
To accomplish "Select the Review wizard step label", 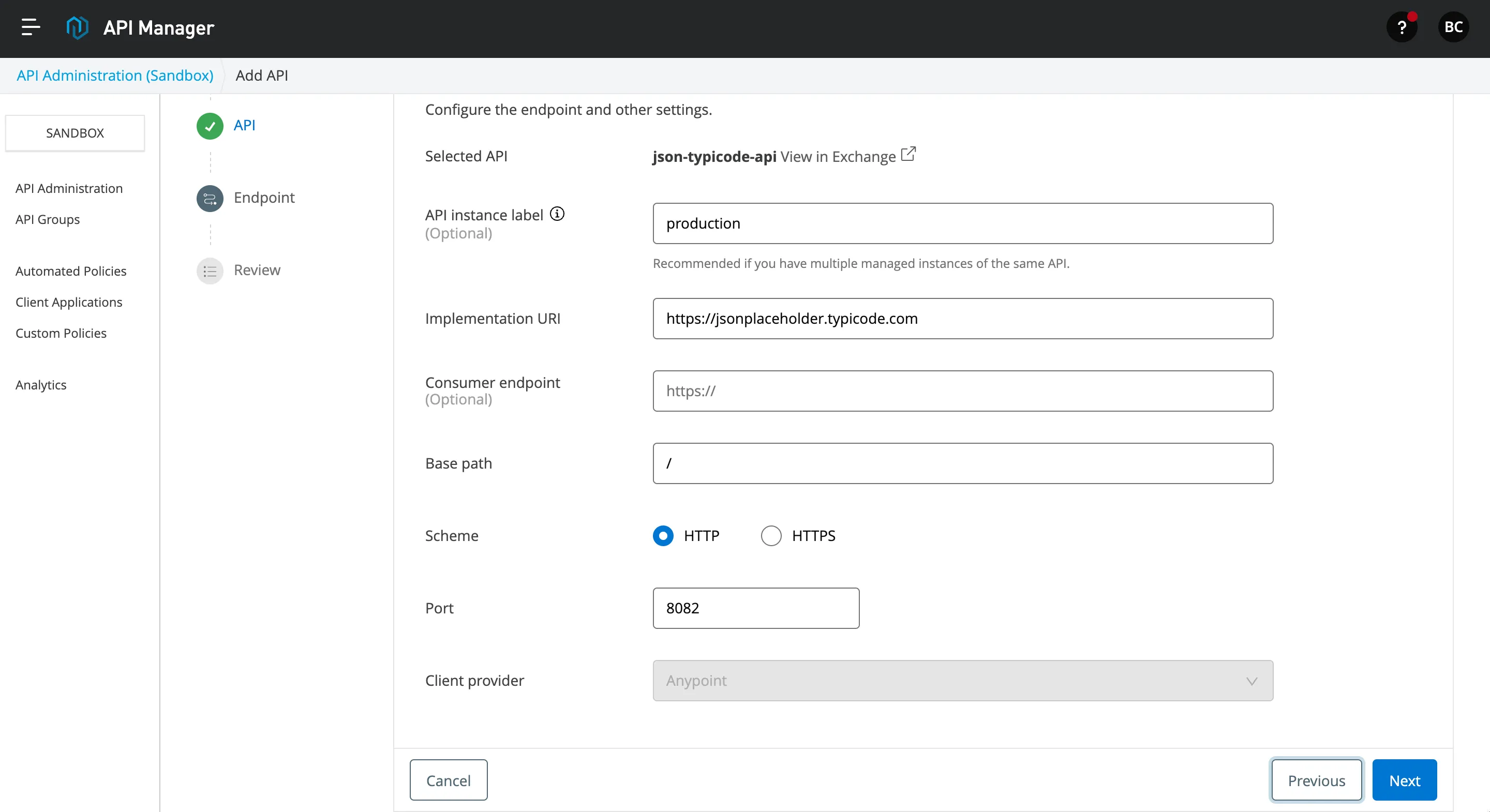I will (x=257, y=270).
